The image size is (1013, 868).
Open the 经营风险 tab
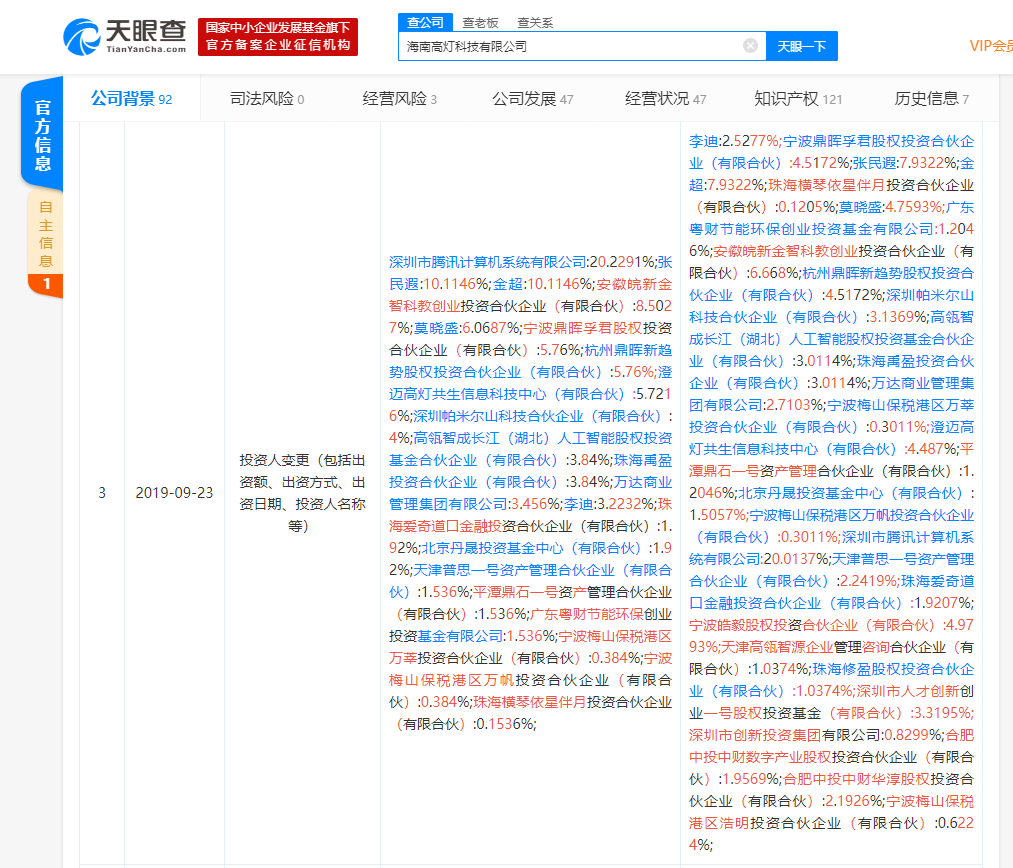(x=399, y=99)
